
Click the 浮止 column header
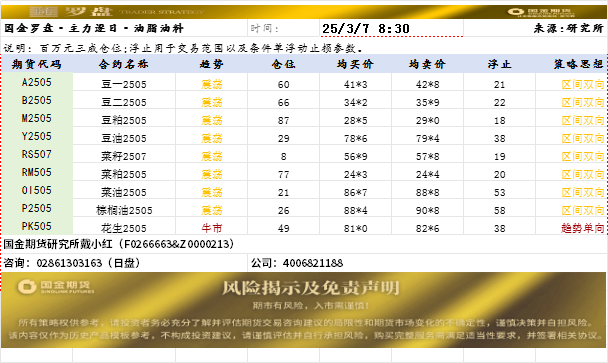coord(499,64)
